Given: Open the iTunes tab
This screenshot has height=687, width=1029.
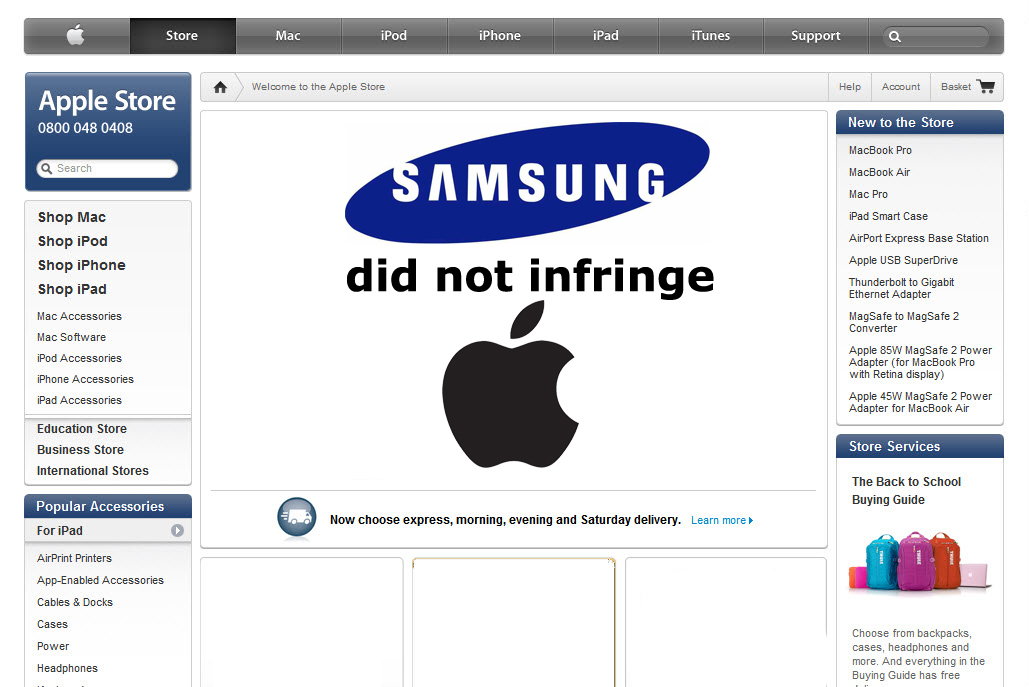Looking at the screenshot, I should coord(711,35).
